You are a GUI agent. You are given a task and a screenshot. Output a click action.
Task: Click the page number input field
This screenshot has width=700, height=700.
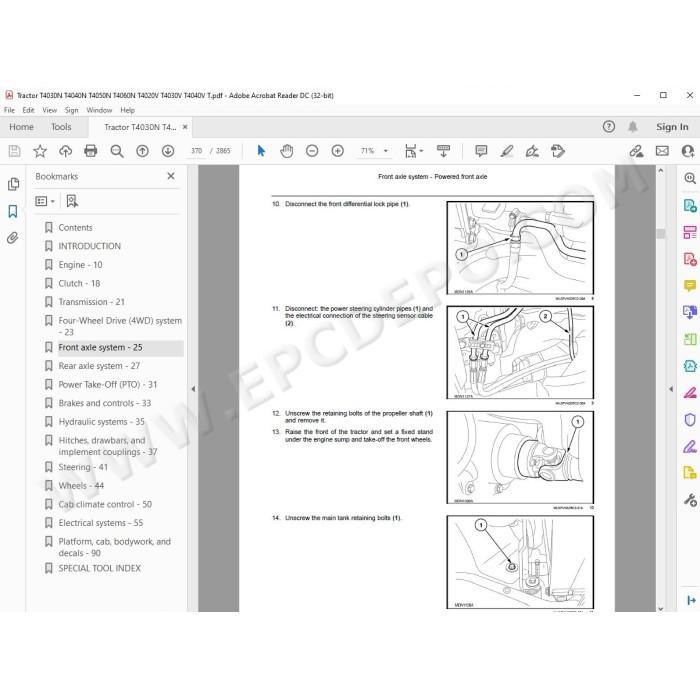(x=196, y=151)
